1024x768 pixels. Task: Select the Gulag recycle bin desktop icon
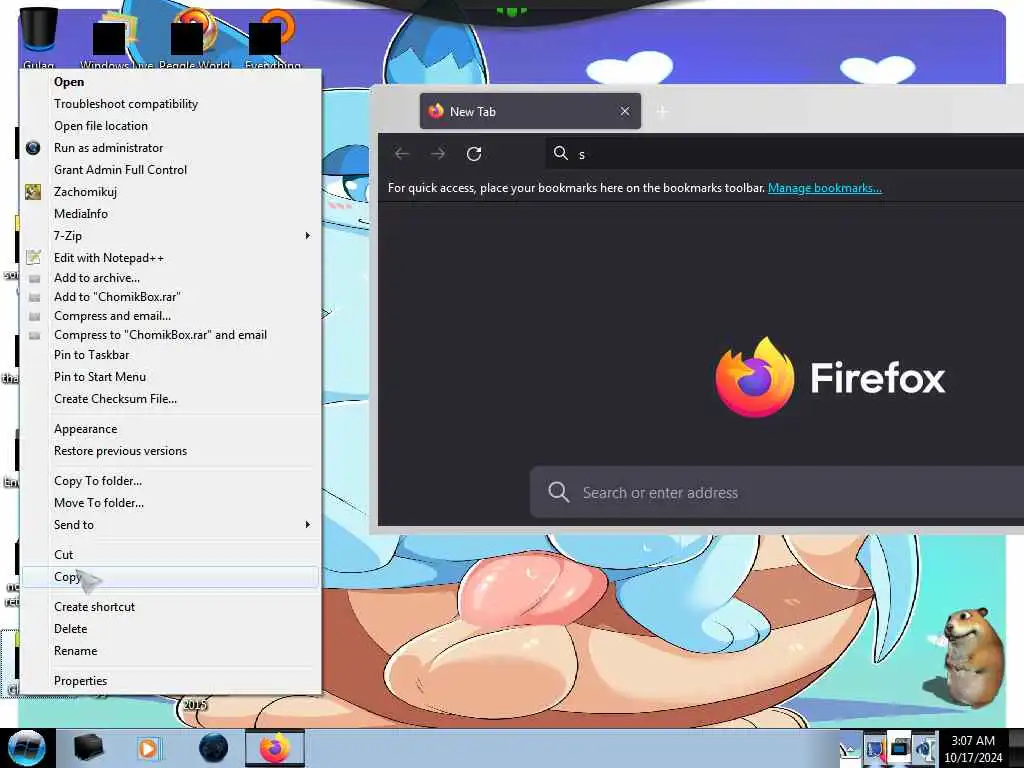pos(38,36)
